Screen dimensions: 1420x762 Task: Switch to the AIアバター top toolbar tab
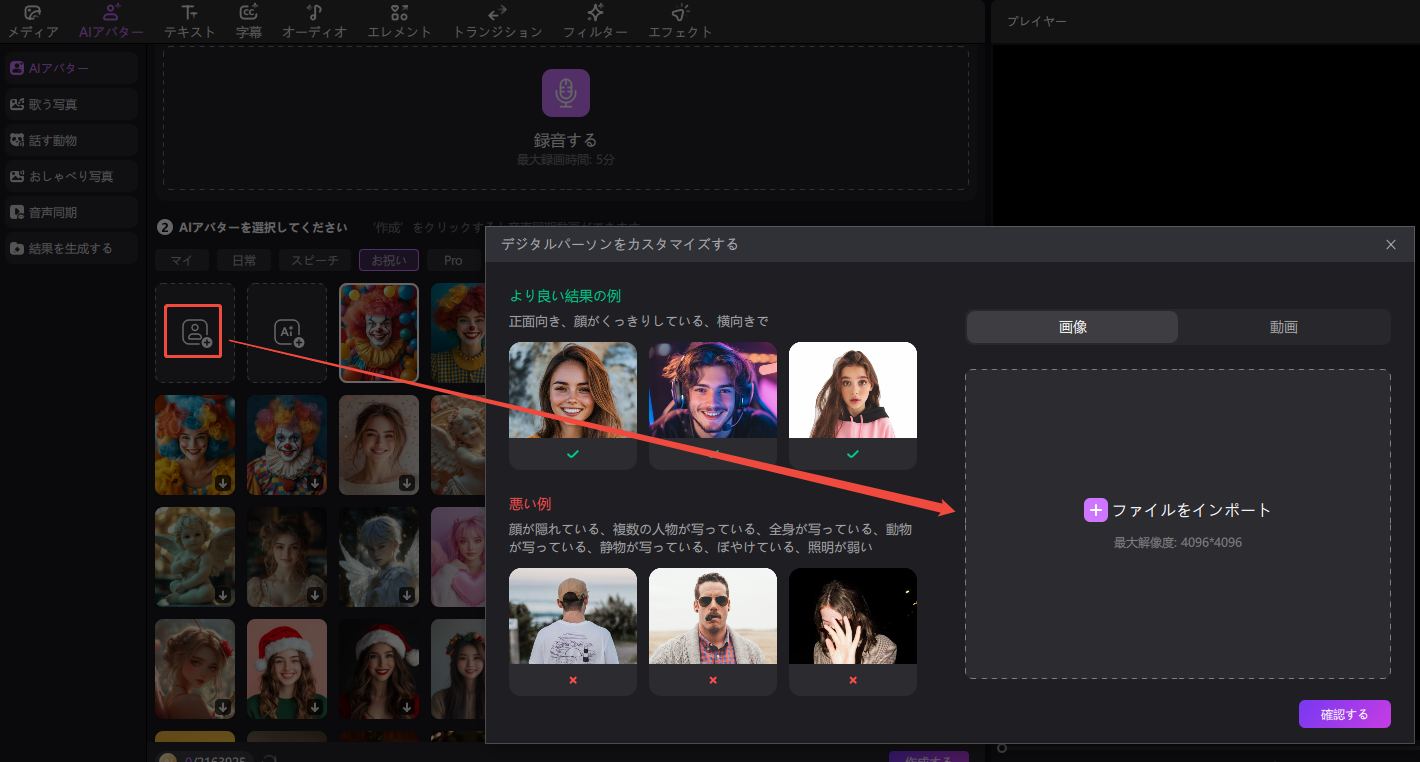[x=111, y=21]
